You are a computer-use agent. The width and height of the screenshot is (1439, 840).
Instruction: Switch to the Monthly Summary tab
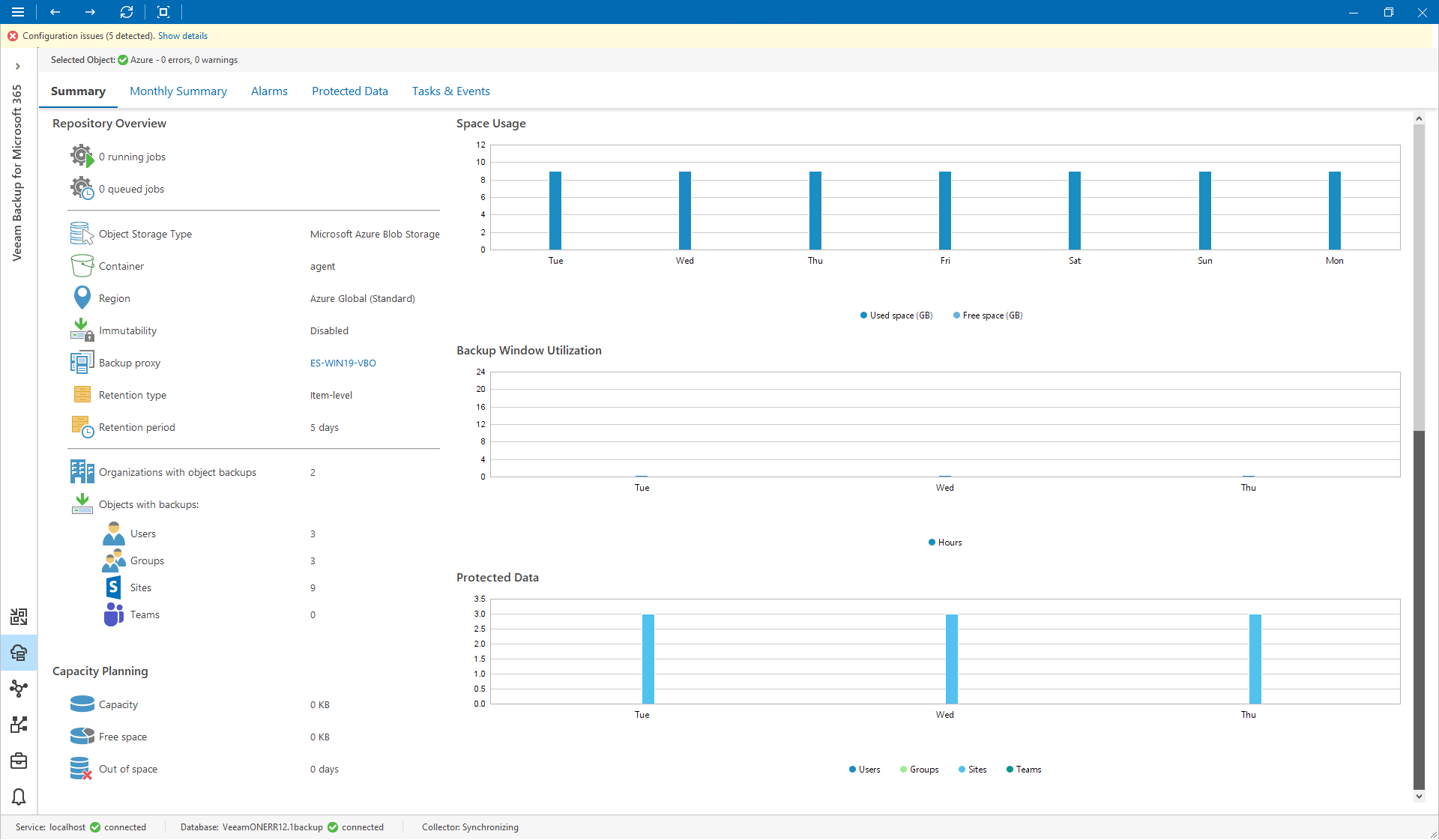[x=178, y=91]
